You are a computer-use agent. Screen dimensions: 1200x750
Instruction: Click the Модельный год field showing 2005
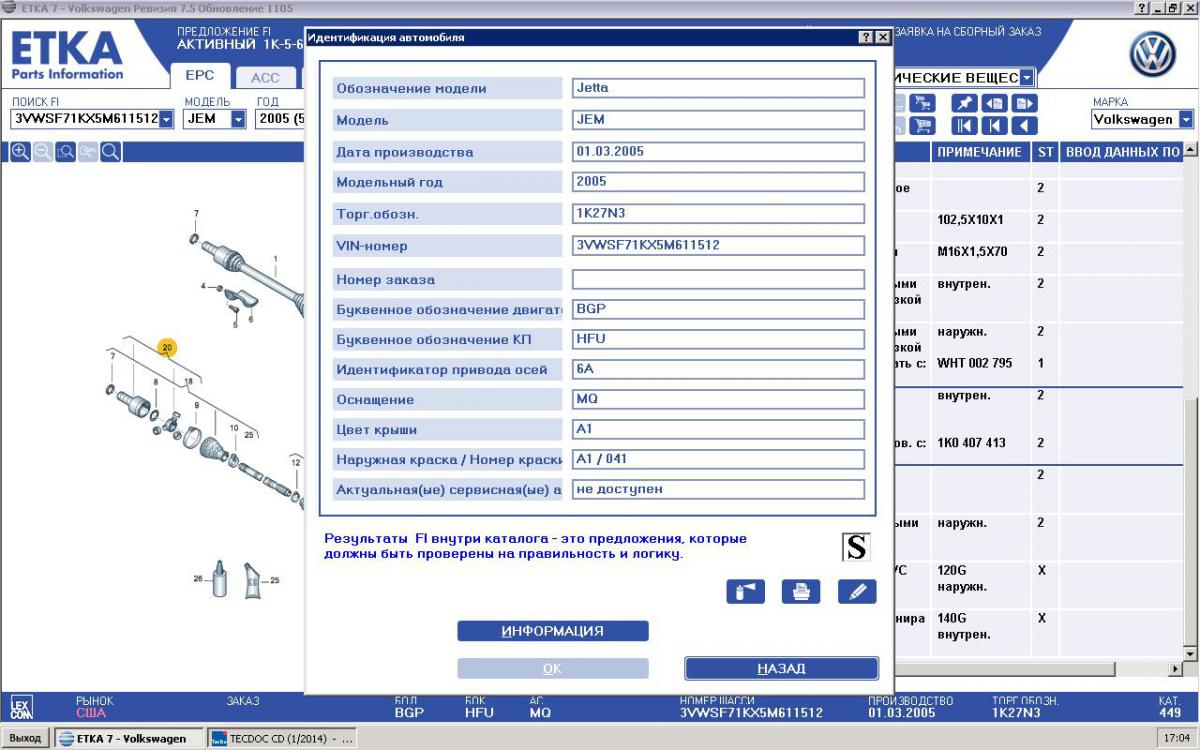718,182
